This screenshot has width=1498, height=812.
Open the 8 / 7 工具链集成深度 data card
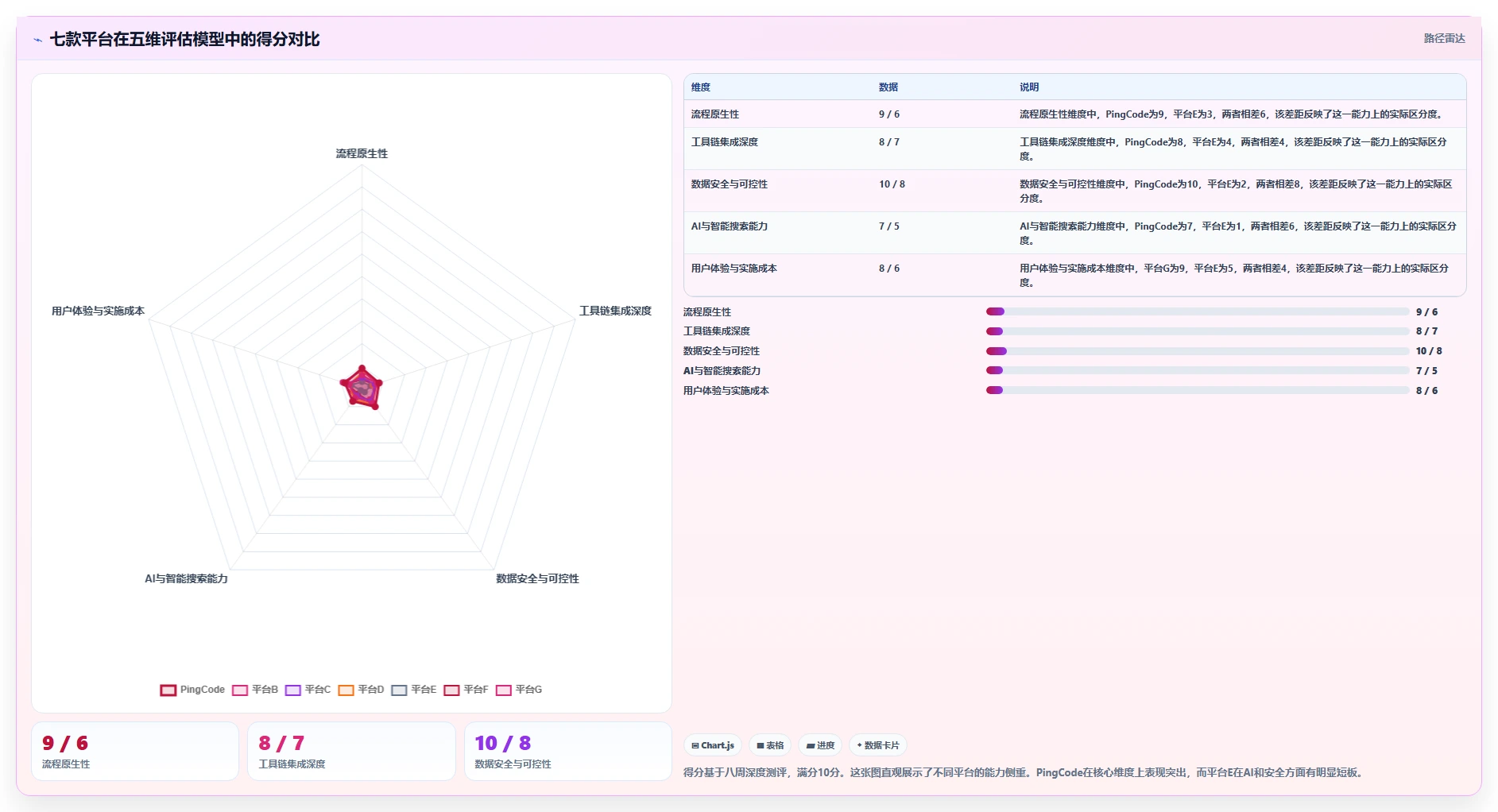coord(351,752)
